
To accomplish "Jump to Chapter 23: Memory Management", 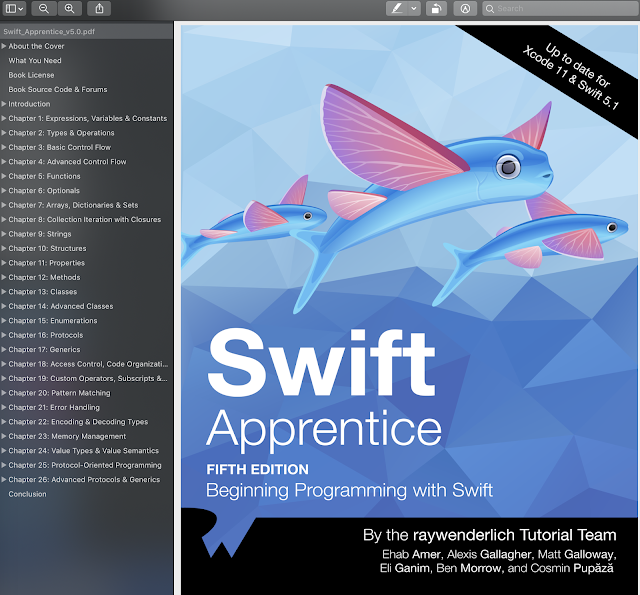I will tap(67, 436).
